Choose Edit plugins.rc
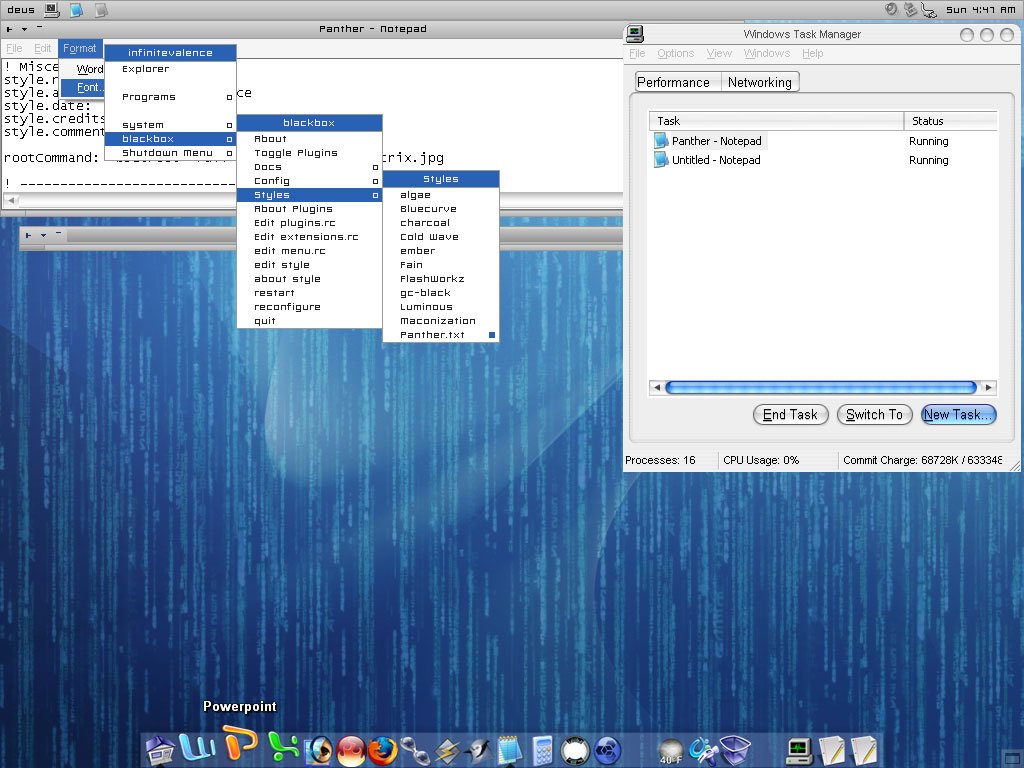Viewport: 1024px width, 768px height. (310, 223)
